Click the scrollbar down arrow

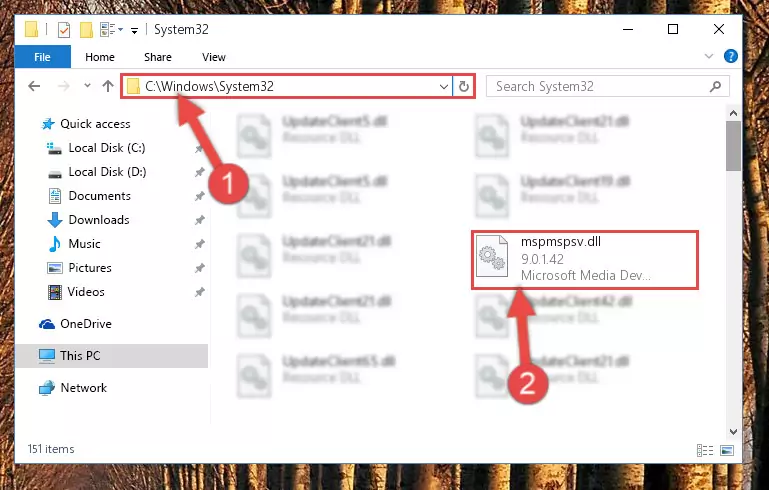[733, 432]
